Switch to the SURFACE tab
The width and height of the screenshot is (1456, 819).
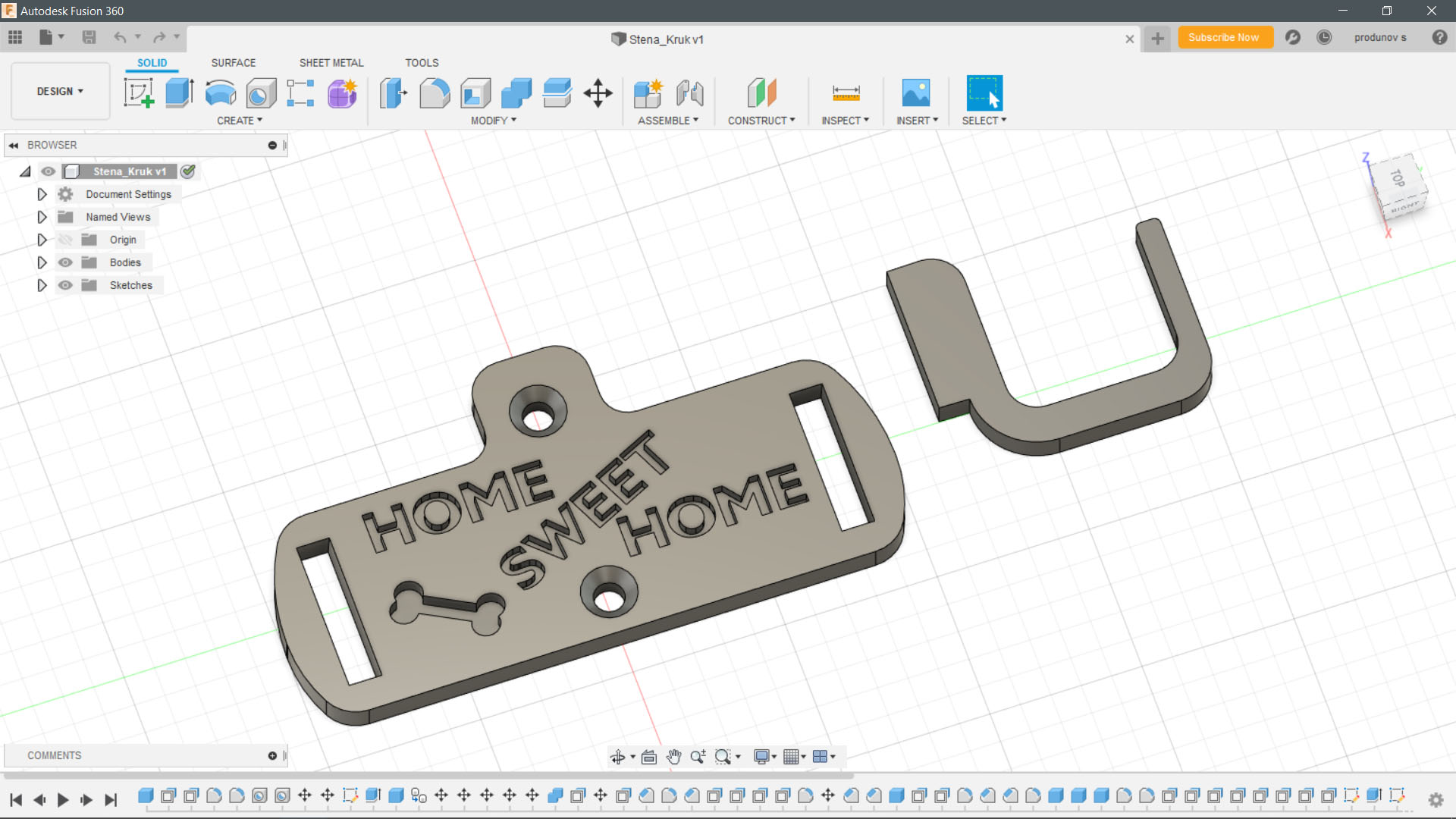tap(233, 63)
